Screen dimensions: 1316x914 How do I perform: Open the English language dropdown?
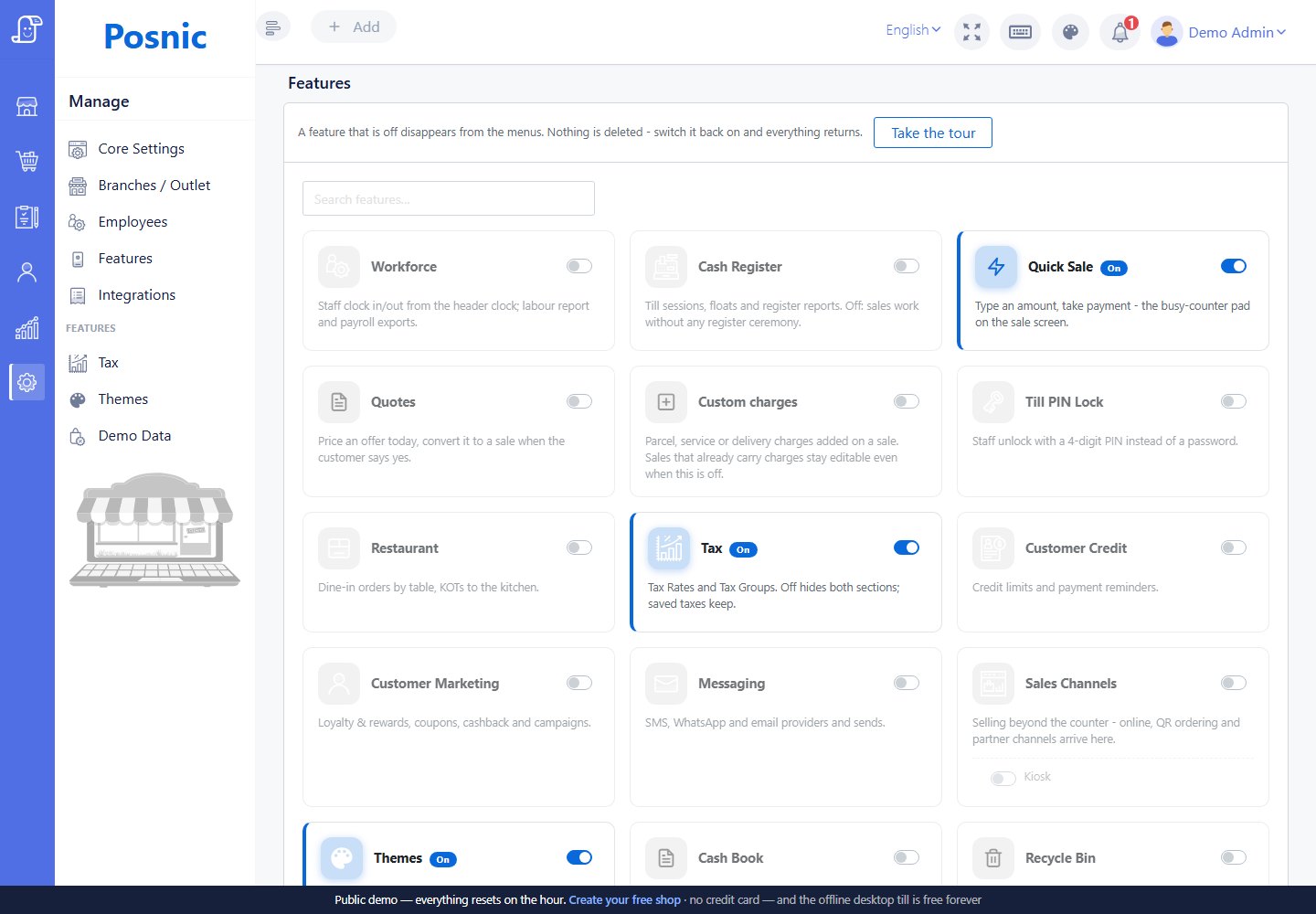tap(913, 30)
